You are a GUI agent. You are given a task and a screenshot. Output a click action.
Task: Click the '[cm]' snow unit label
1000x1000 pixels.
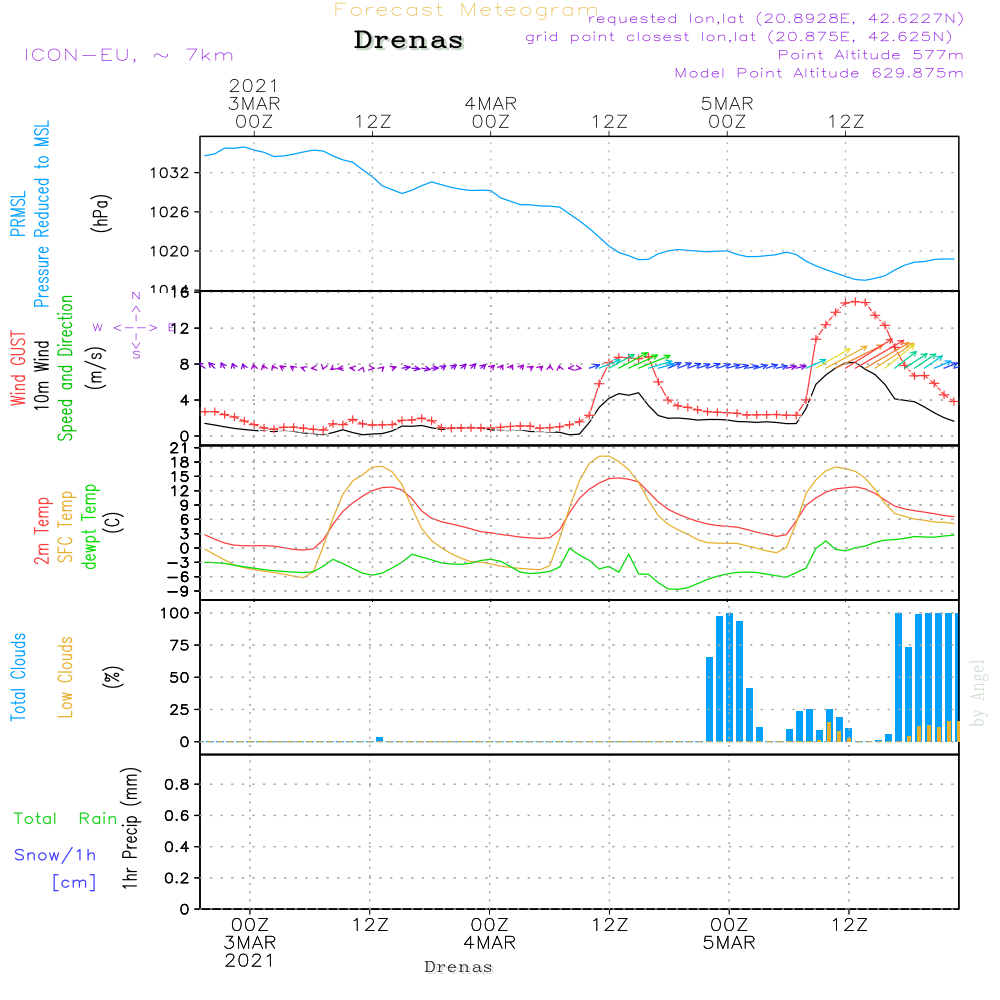click(74, 882)
